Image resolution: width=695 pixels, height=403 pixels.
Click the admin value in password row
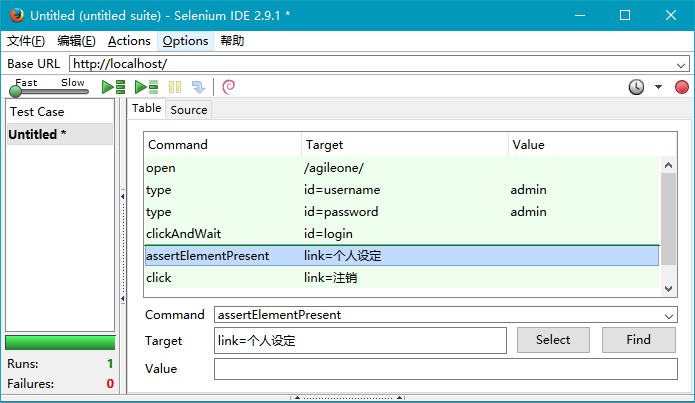tap(528, 212)
